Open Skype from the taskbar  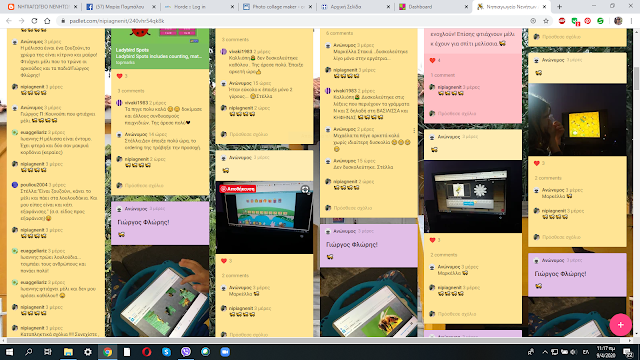166,352
